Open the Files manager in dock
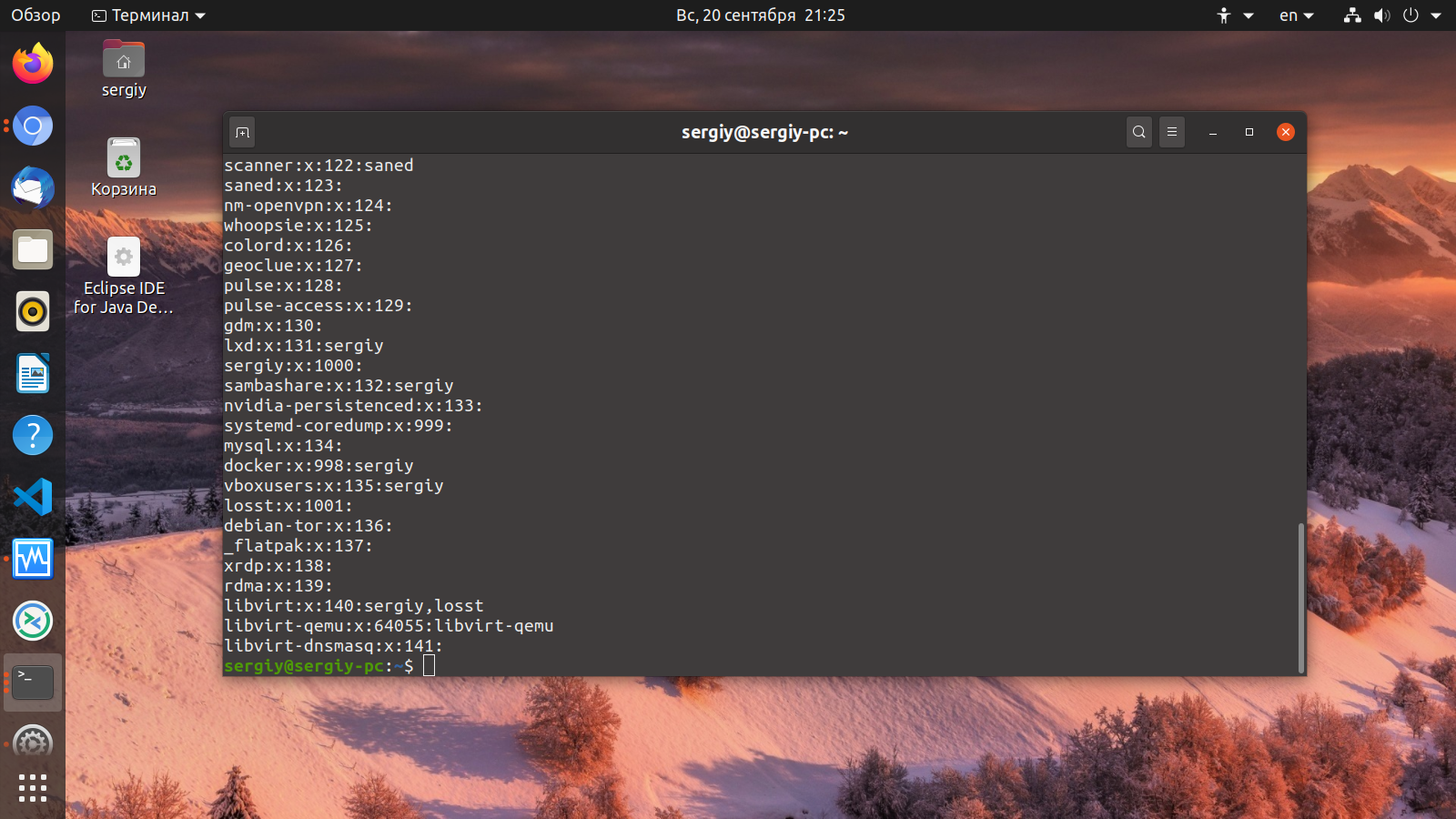The image size is (1456, 819). click(33, 249)
